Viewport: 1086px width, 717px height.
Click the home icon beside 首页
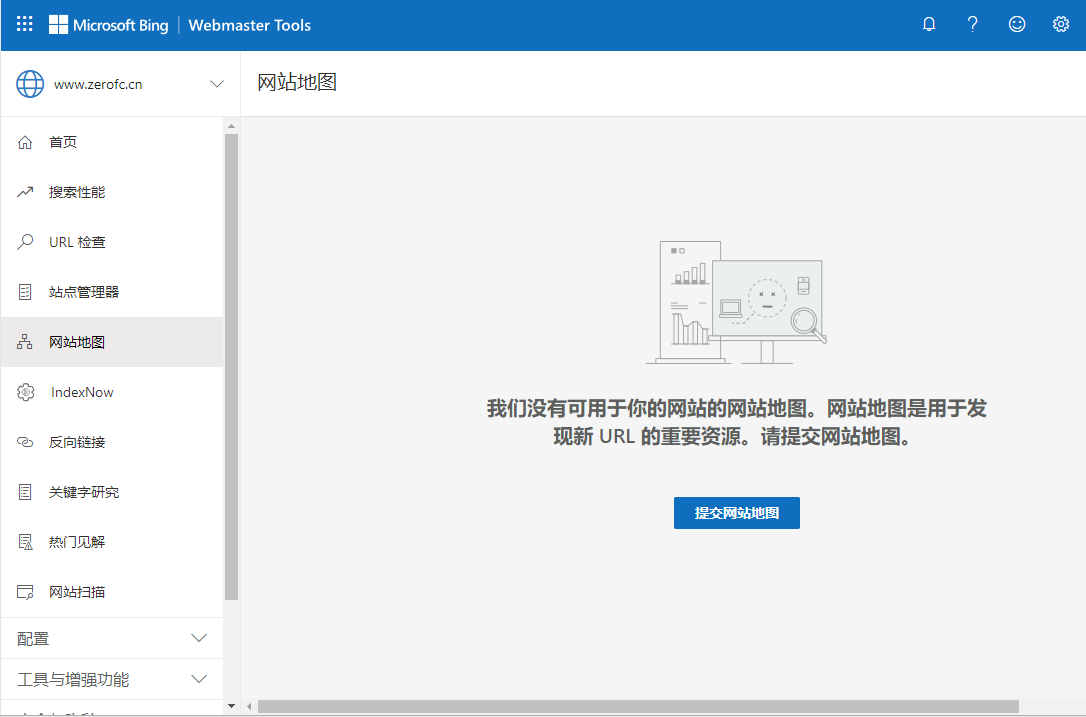[x=25, y=142]
